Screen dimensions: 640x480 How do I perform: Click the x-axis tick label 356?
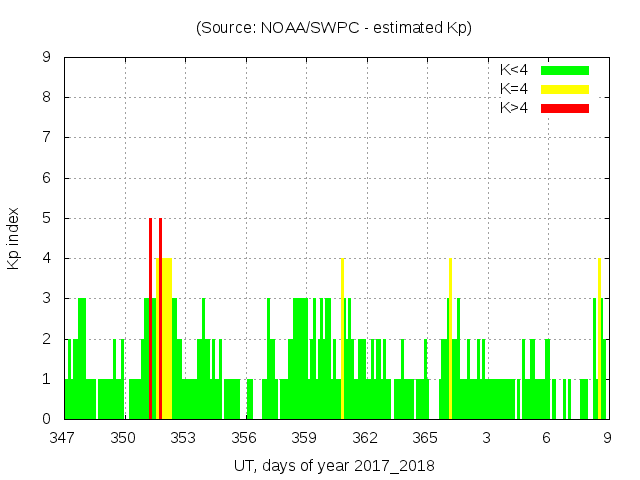click(244, 438)
